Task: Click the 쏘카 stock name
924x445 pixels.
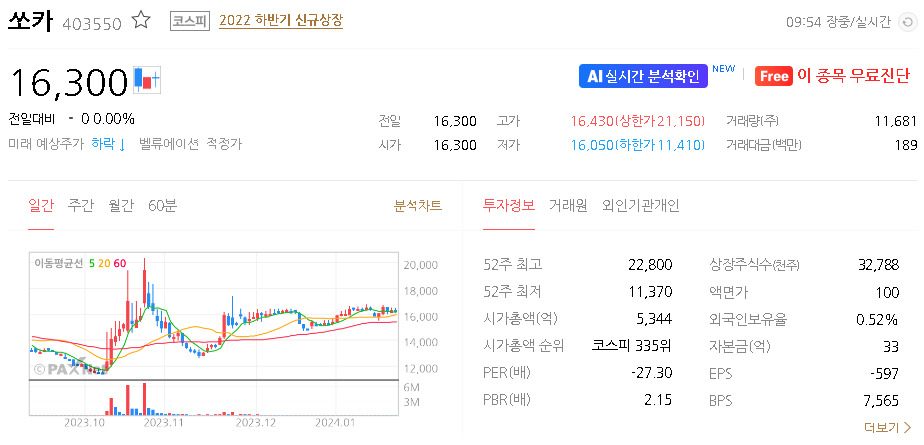Action: (31, 22)
